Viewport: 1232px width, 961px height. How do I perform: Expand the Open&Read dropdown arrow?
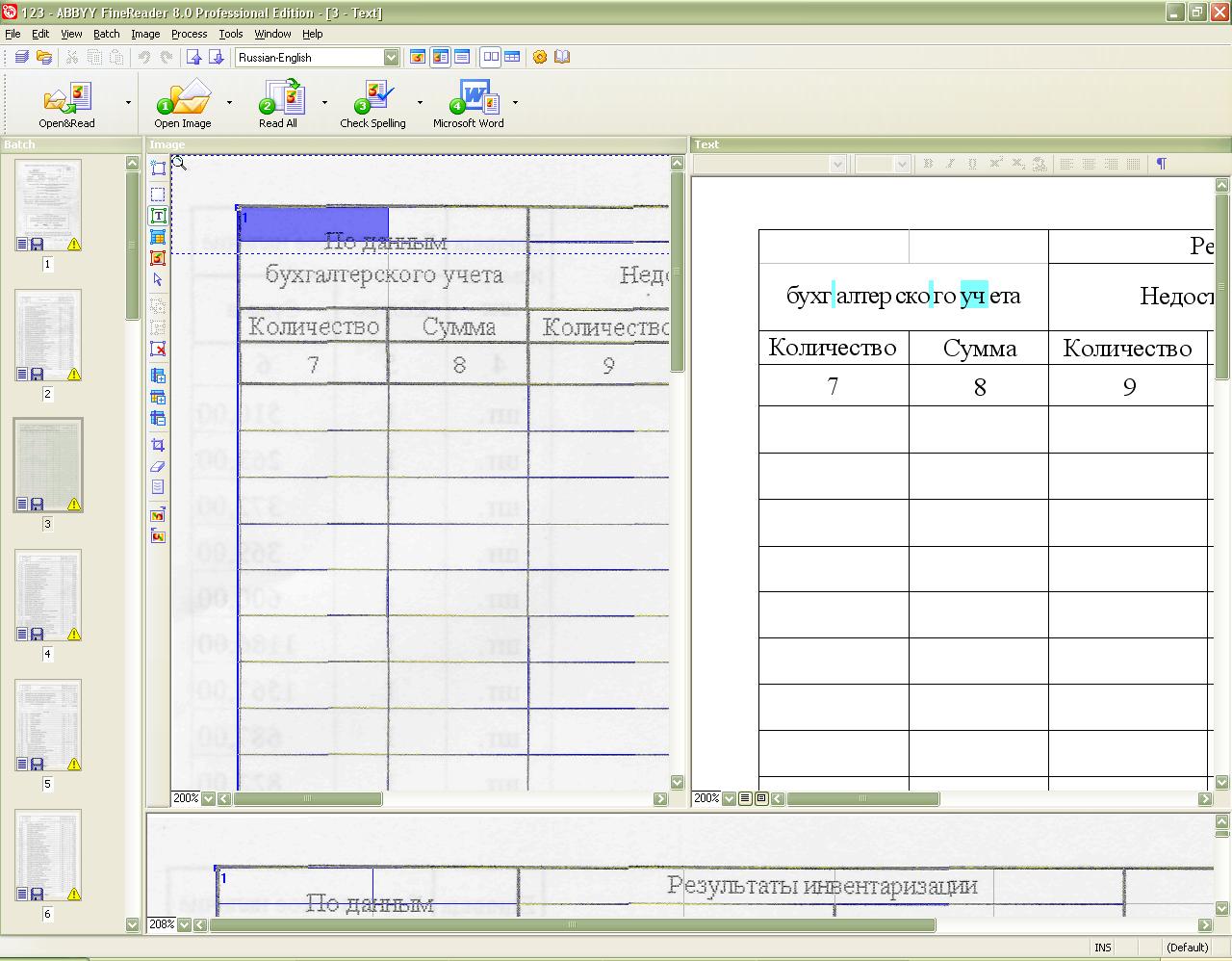128,102
